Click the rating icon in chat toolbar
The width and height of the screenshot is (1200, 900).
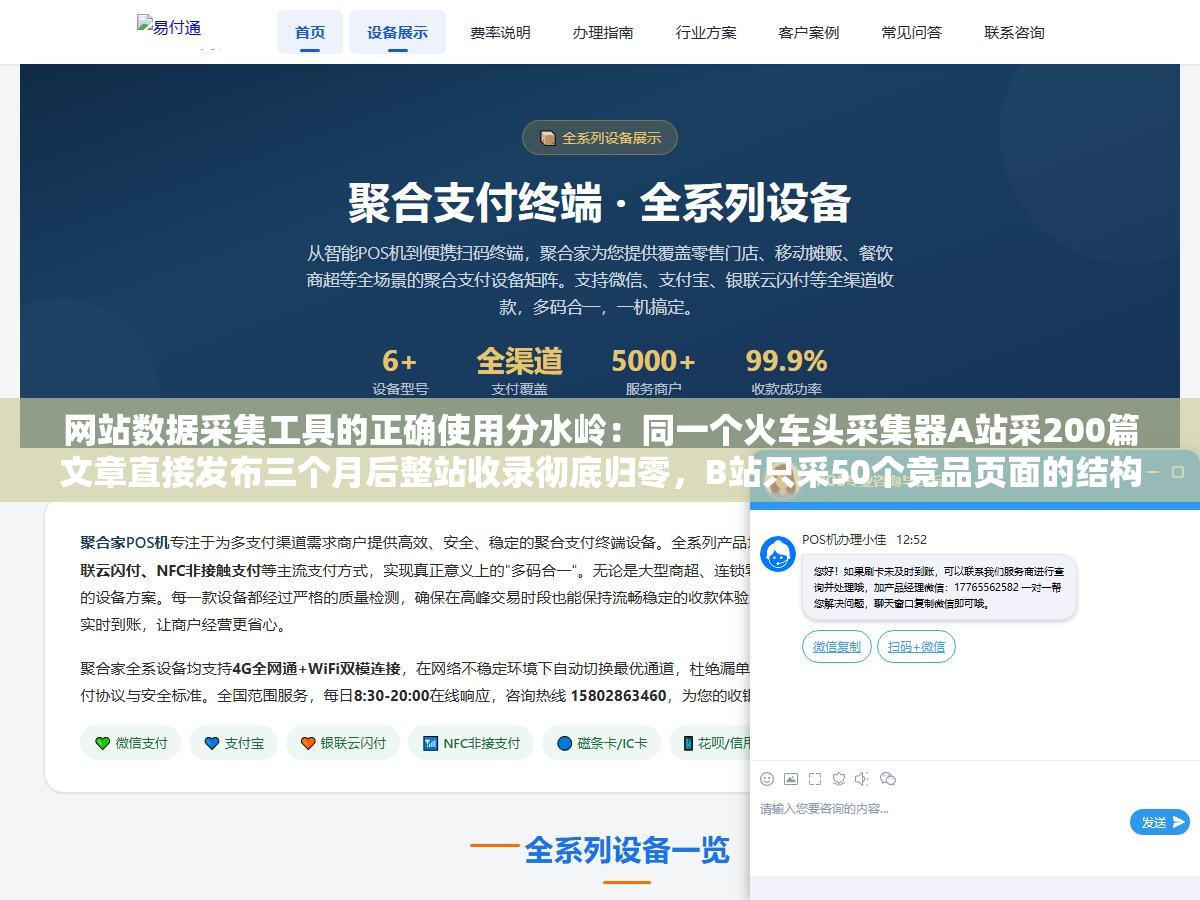coord(839,779)
